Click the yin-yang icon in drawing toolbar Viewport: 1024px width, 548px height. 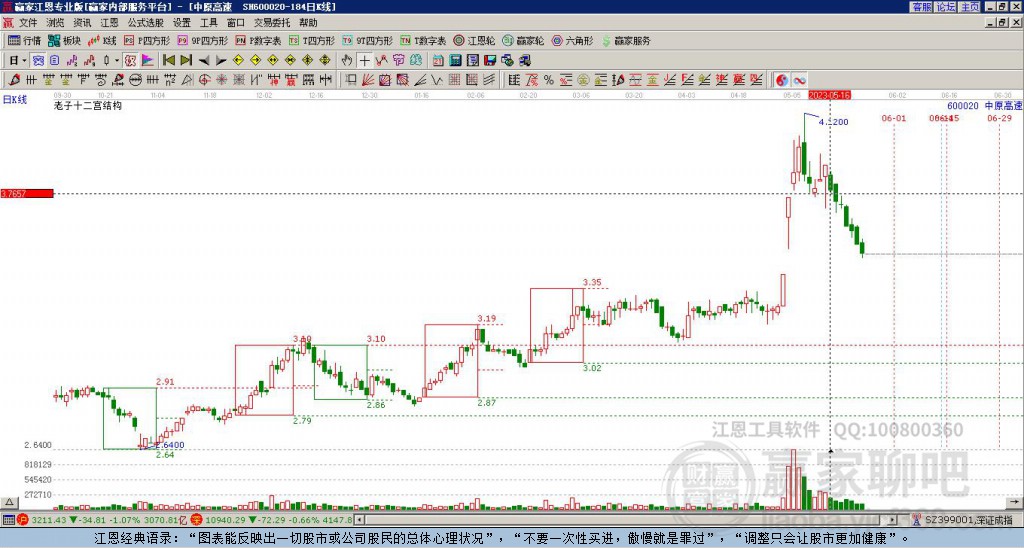coord(782,80)
